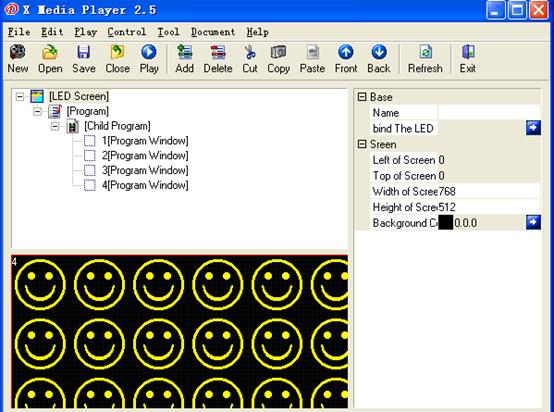Start playback with the Play toolbar icon
The width and height of the screenshot is (554, 412).
(x=149, y=52)
